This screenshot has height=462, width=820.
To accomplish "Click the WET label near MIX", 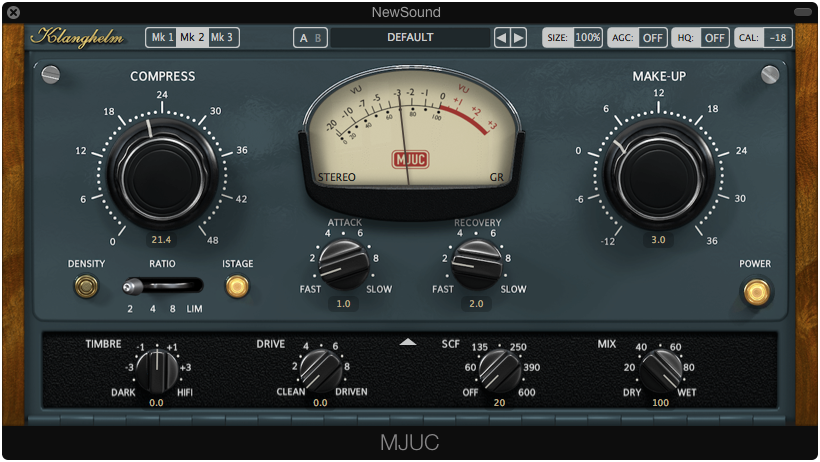I will click(687, 392).
